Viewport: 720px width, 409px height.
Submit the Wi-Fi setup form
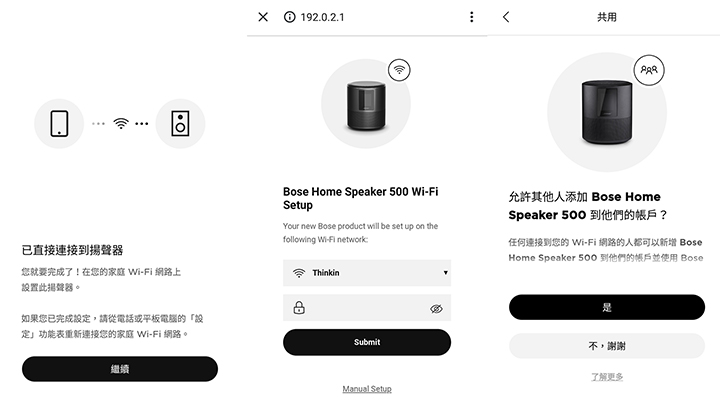[x=367, y=342]
